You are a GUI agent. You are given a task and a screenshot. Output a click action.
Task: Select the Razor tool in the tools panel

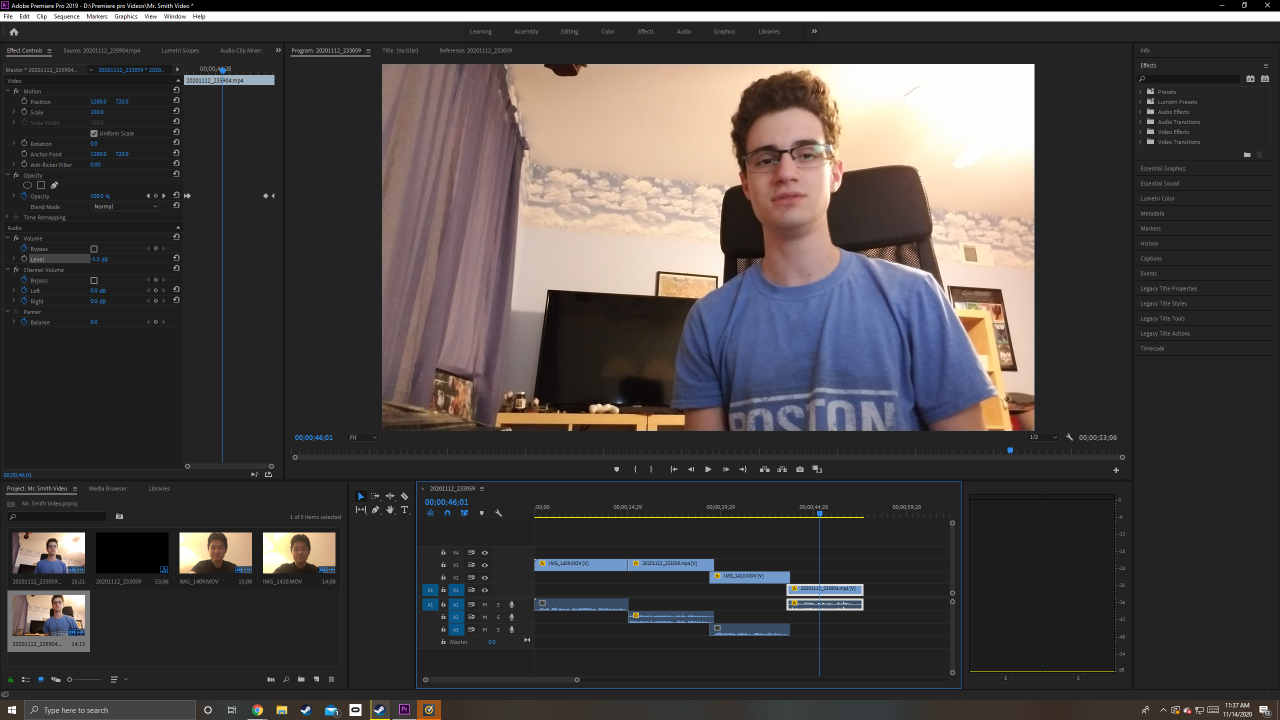pos(404,496)
